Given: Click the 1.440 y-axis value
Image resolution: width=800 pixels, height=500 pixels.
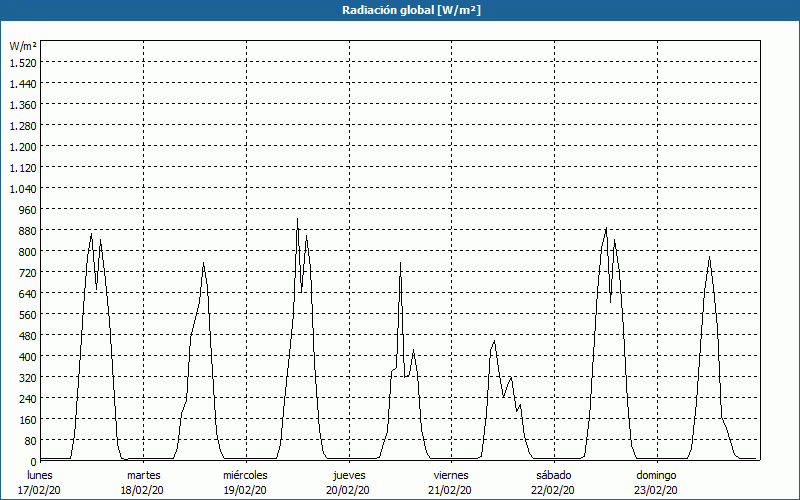Looking at the screenshot, I should 23,84.
